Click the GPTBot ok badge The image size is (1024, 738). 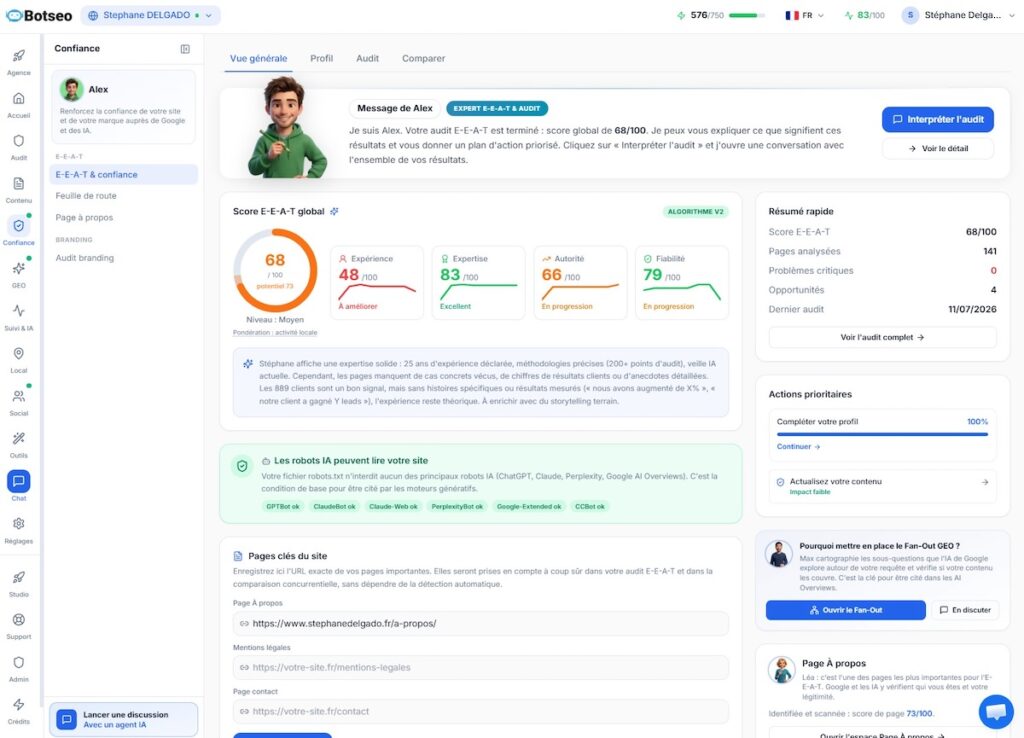coord(283,507)
